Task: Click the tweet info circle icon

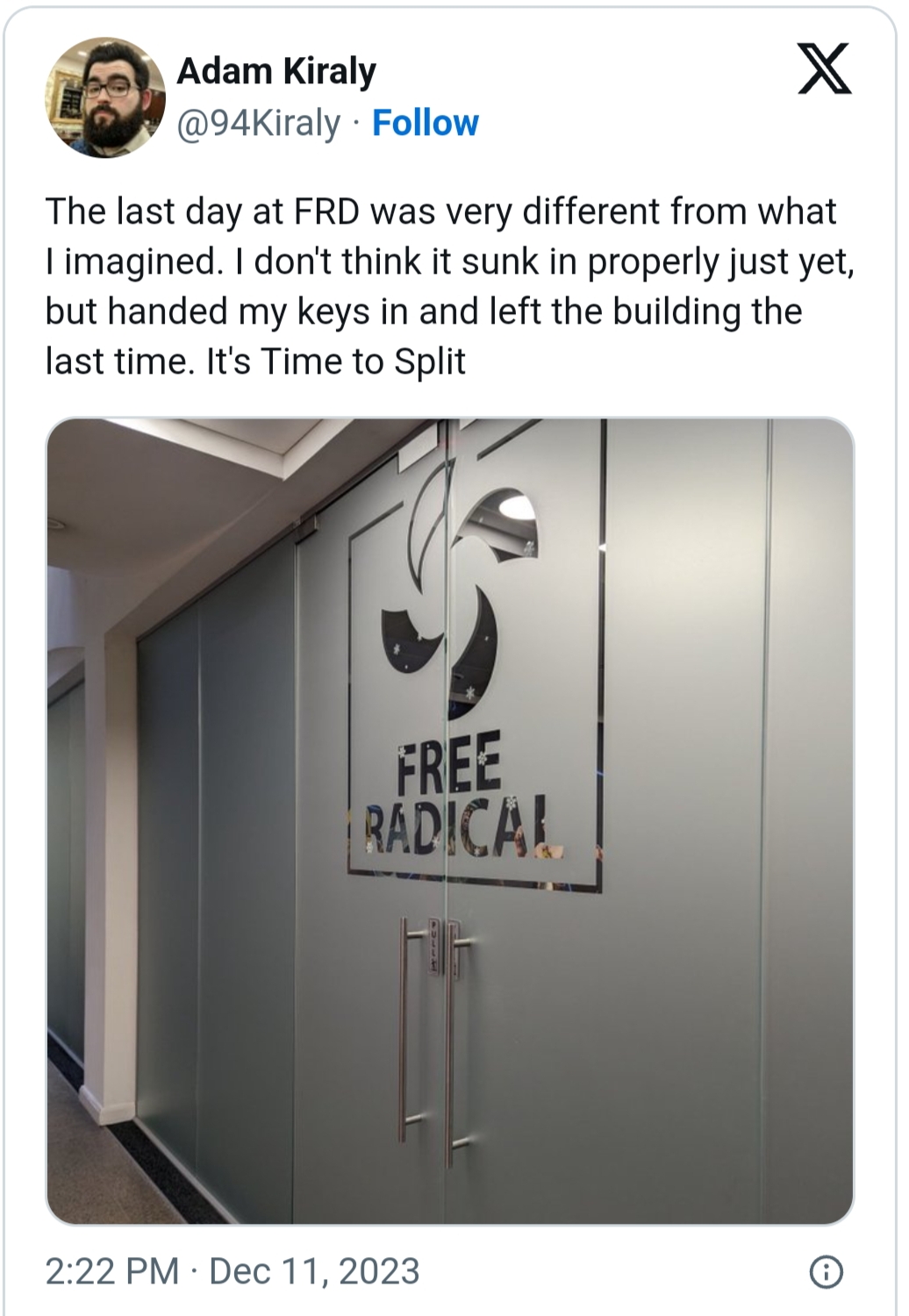Action: 827,1272
